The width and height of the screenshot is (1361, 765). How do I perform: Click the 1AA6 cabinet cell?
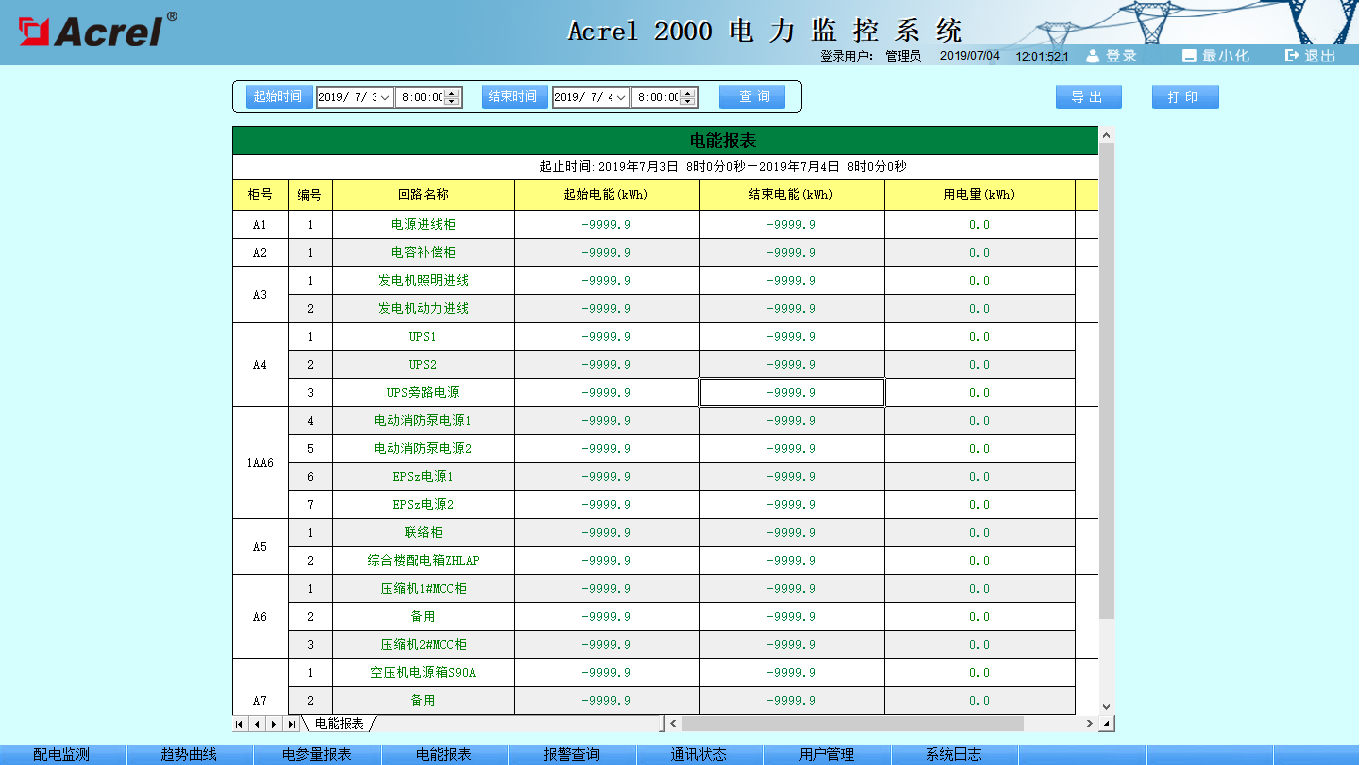point(260,463)
